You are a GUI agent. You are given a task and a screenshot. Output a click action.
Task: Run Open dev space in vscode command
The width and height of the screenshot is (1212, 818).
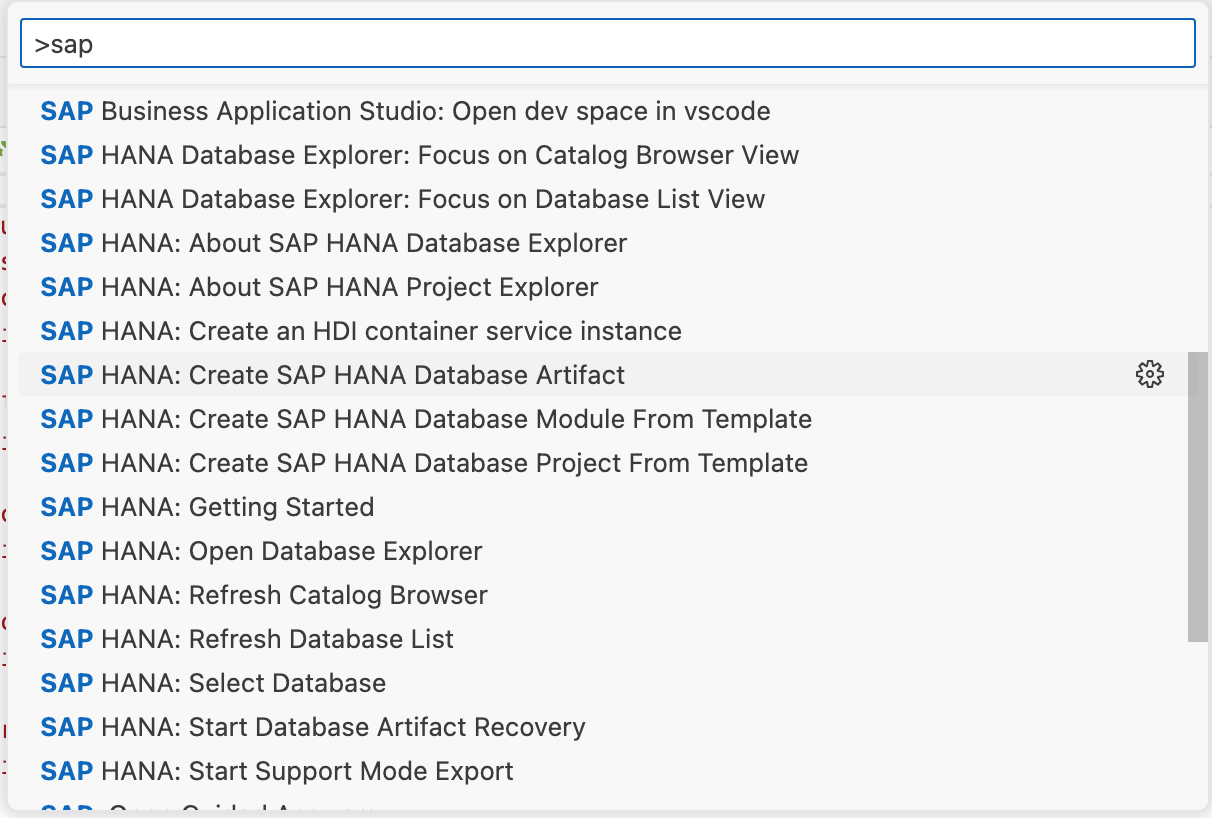tap(405, 111)
